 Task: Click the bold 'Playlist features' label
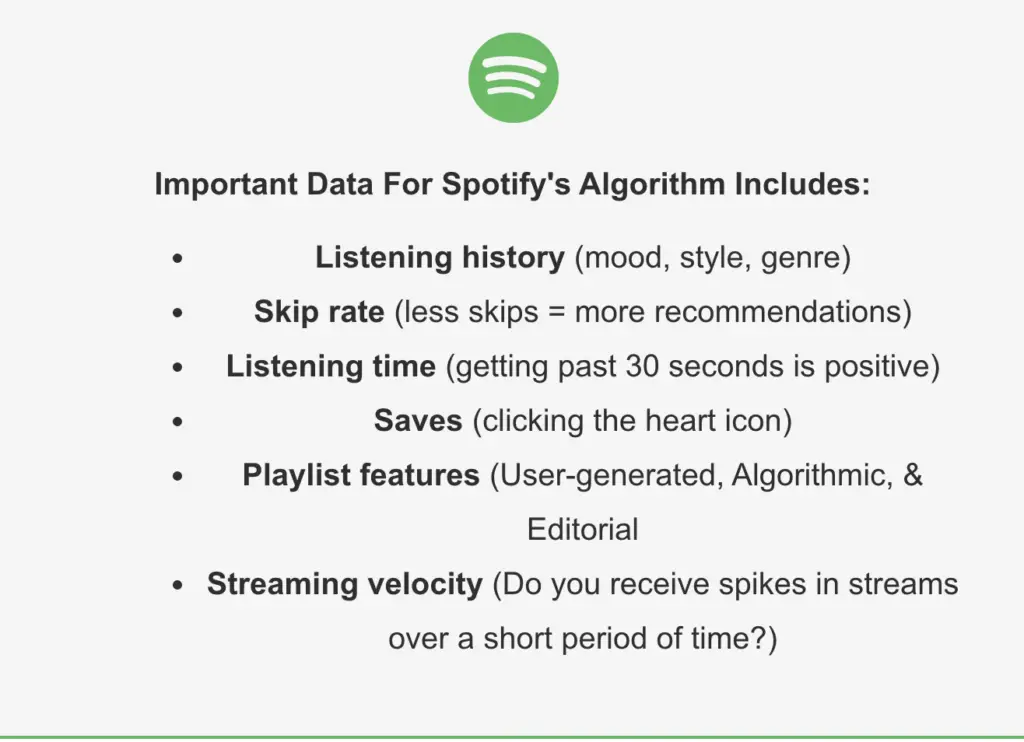pos(361,475)
